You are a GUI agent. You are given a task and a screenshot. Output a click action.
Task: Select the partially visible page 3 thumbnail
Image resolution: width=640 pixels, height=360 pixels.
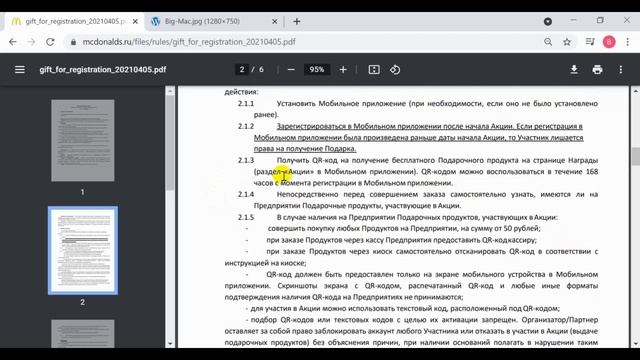coord(83,333)
